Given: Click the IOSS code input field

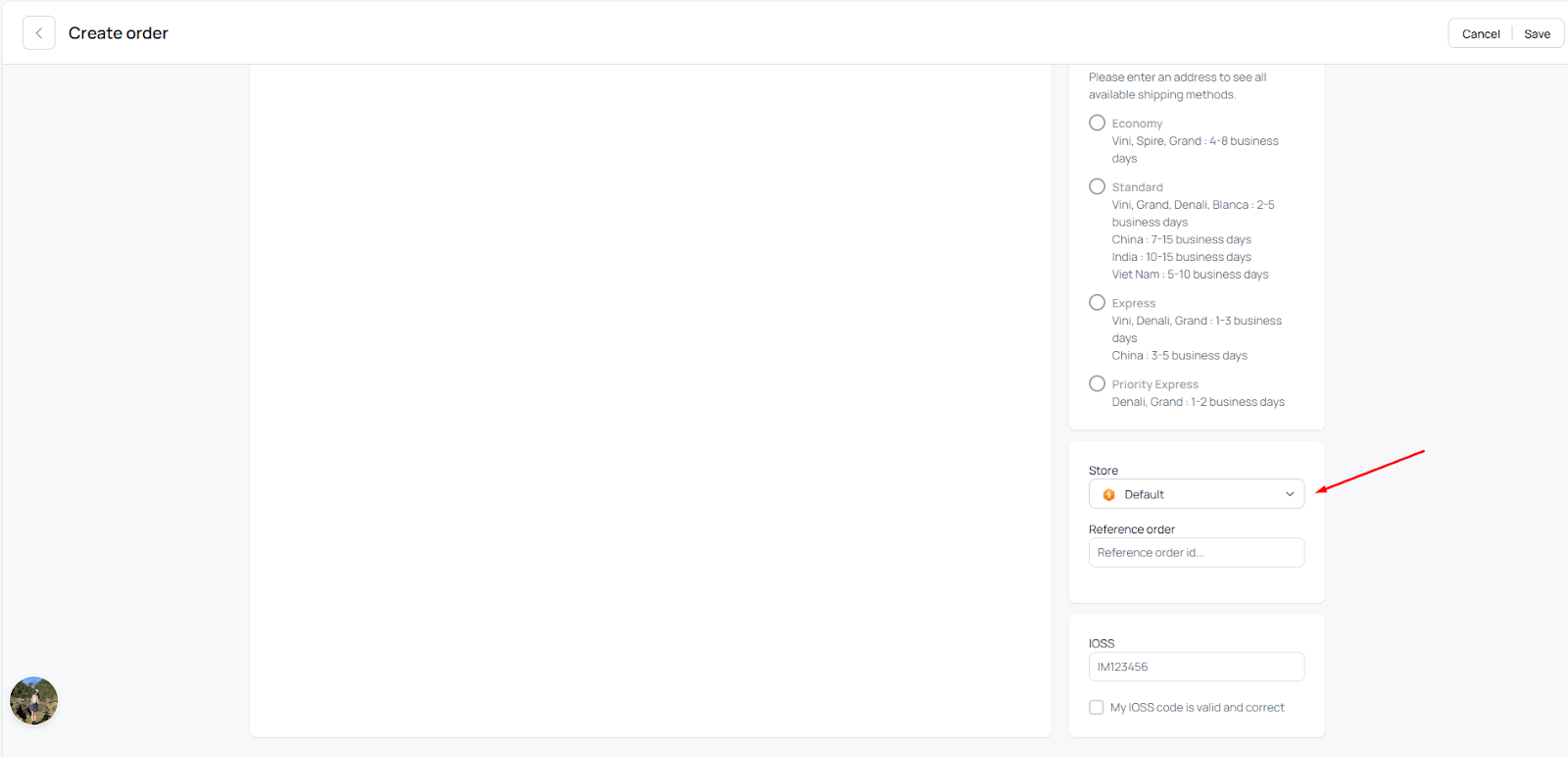Looking at the screenshot, I should [1197, 667].
